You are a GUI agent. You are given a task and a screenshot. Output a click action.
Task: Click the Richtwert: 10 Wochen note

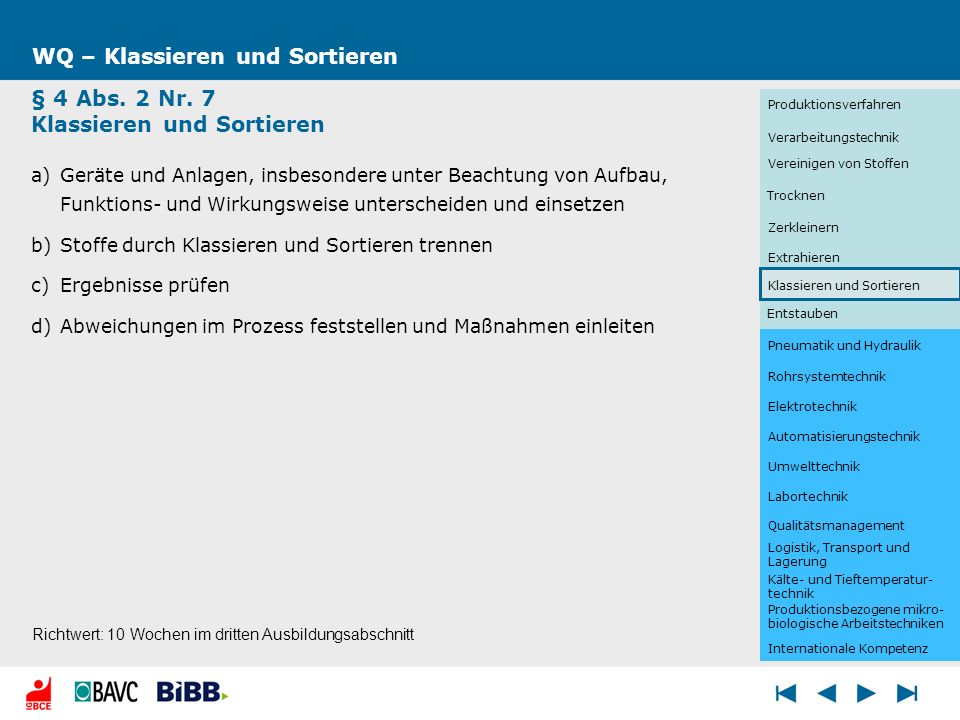pos(223,634)
